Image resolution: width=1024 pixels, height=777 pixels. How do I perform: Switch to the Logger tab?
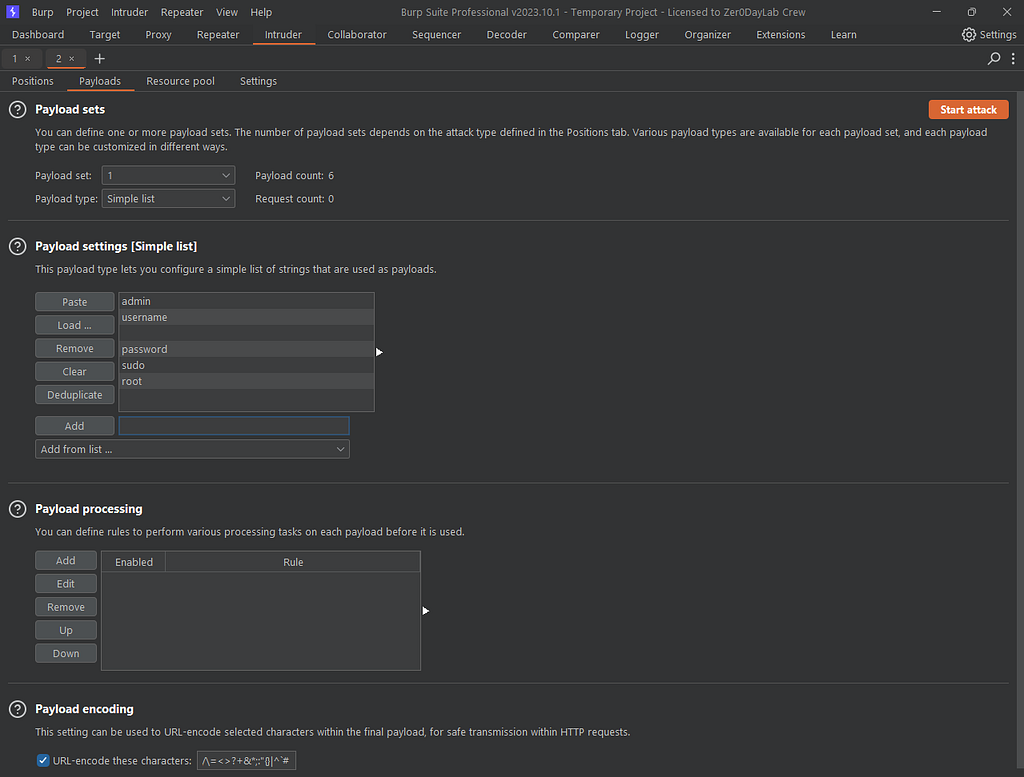pyautogui.click(x=642, y=35)
